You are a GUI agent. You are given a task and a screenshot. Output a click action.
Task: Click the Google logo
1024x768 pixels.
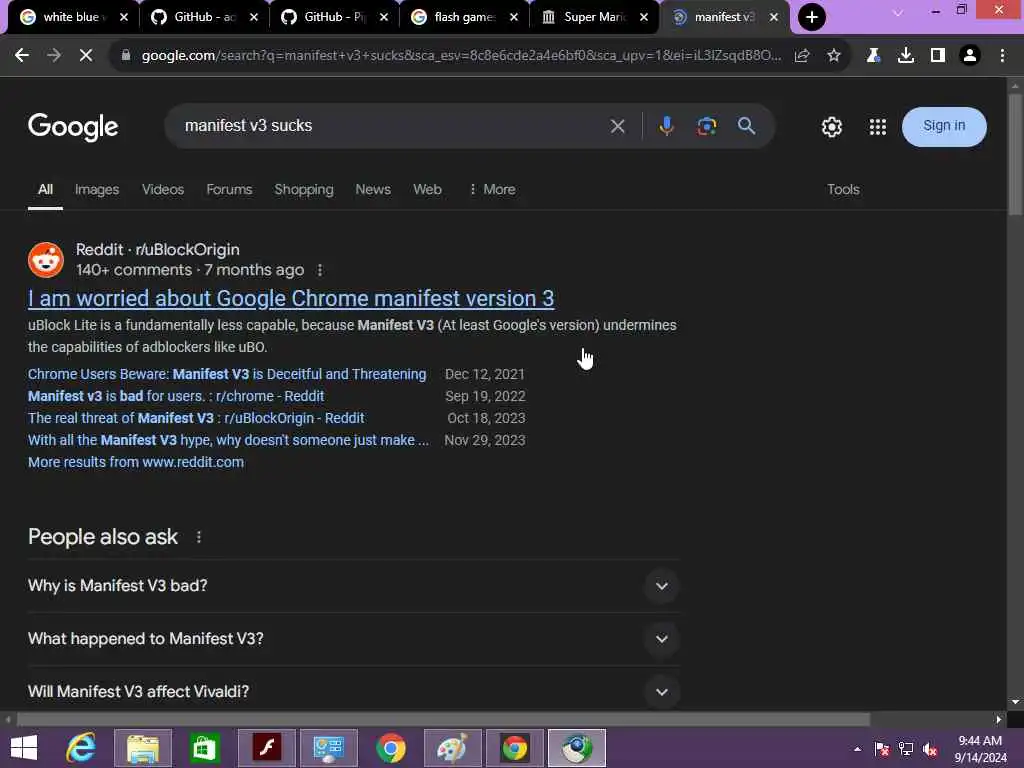point(73,127)
